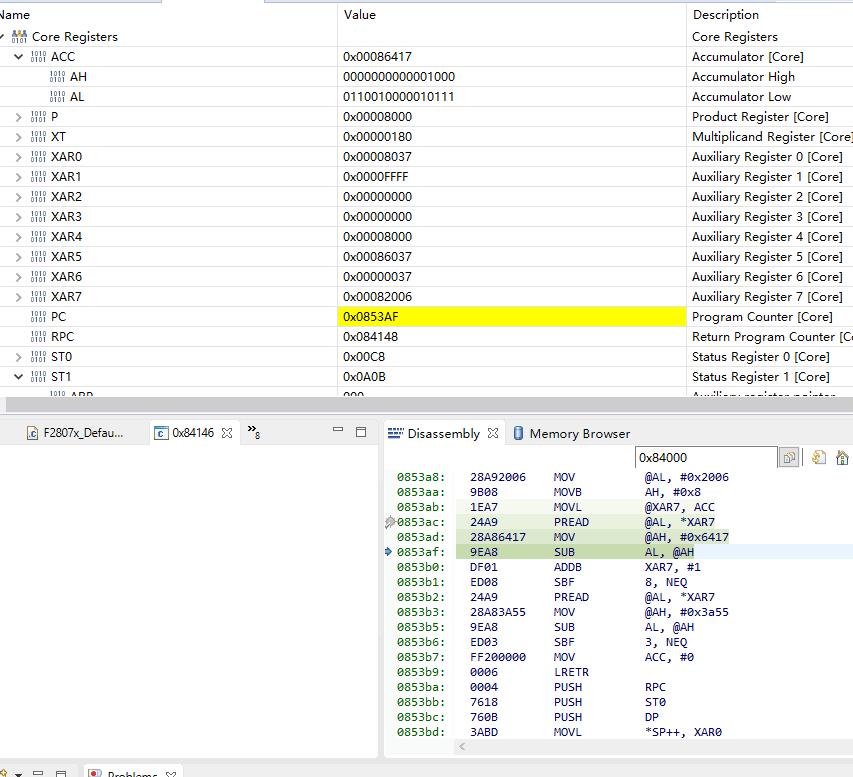The height and width of the screenshot is (777, 853).
Task: Collapse the ACC register node
Action: pos(18,57)
